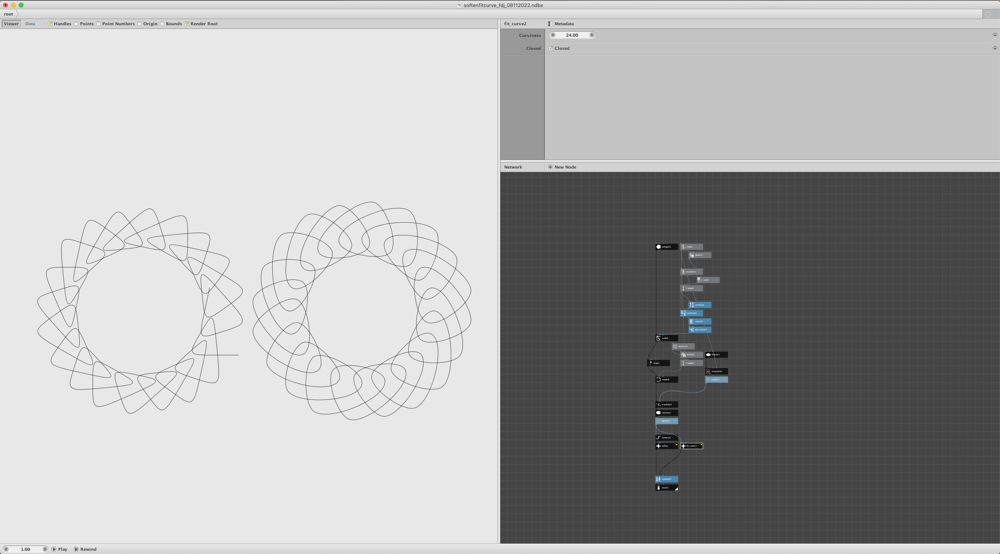This screenshot has height=554, width=1000.
Task: Enable the Origin checkbox
Action: [139, 24]
